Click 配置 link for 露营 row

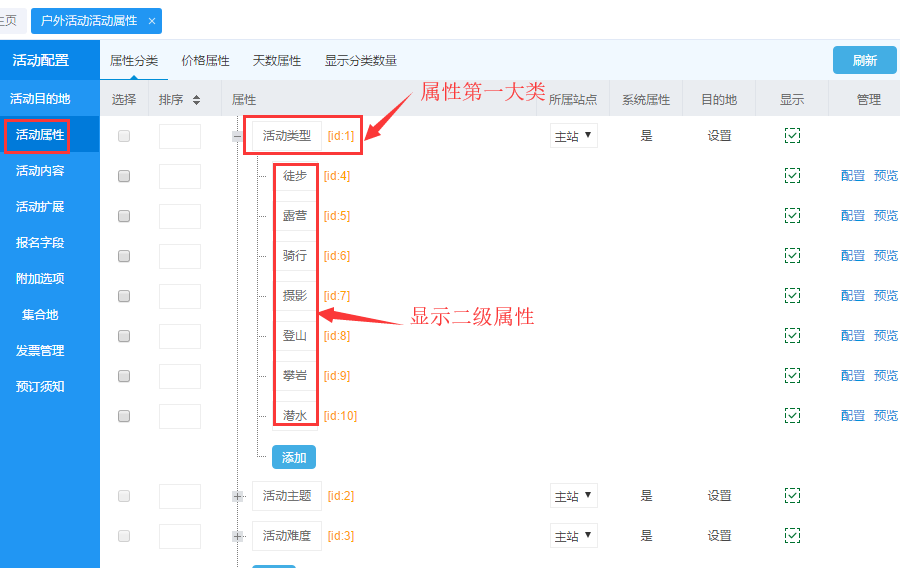[x=852, y=216]
